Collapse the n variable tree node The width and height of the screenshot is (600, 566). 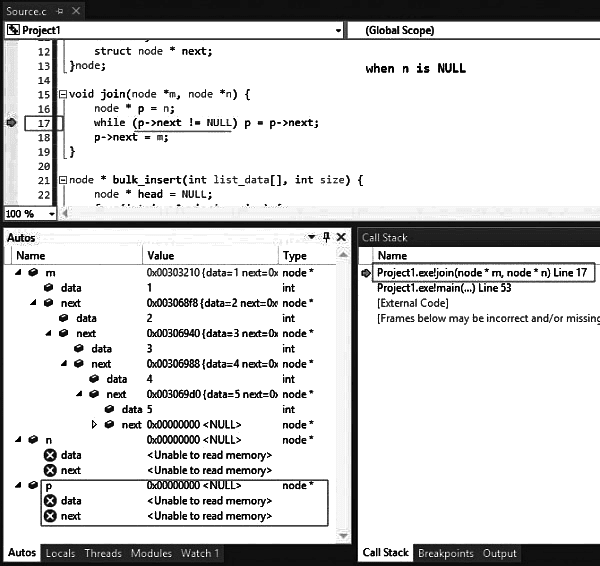[17, 440]
